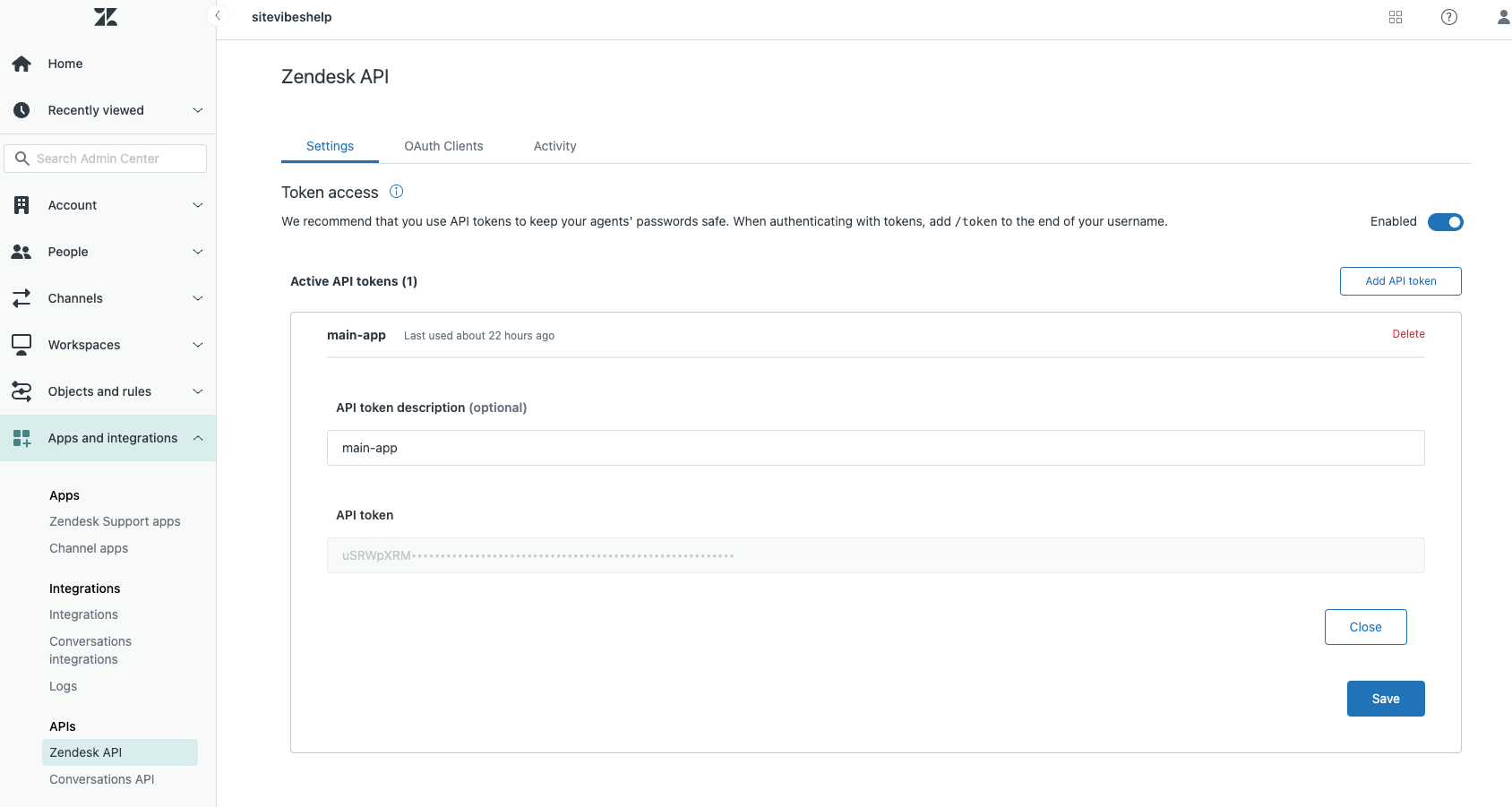Screen dimensions: 1512x807
Task: Switch to the OAuth Clients tab
Action: [443, 146]
